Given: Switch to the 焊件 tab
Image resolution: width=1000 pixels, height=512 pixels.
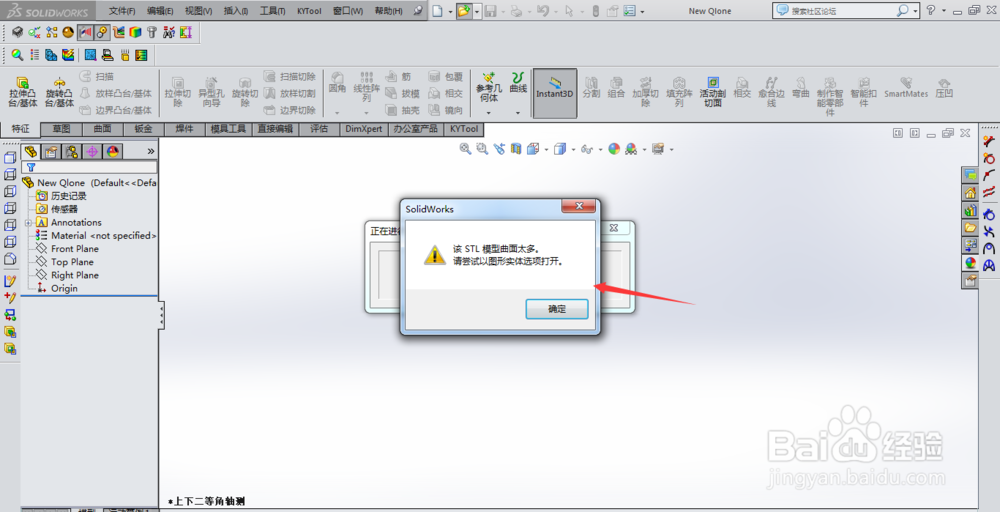Looking at the screenshot, I should (x=184, y=129).
